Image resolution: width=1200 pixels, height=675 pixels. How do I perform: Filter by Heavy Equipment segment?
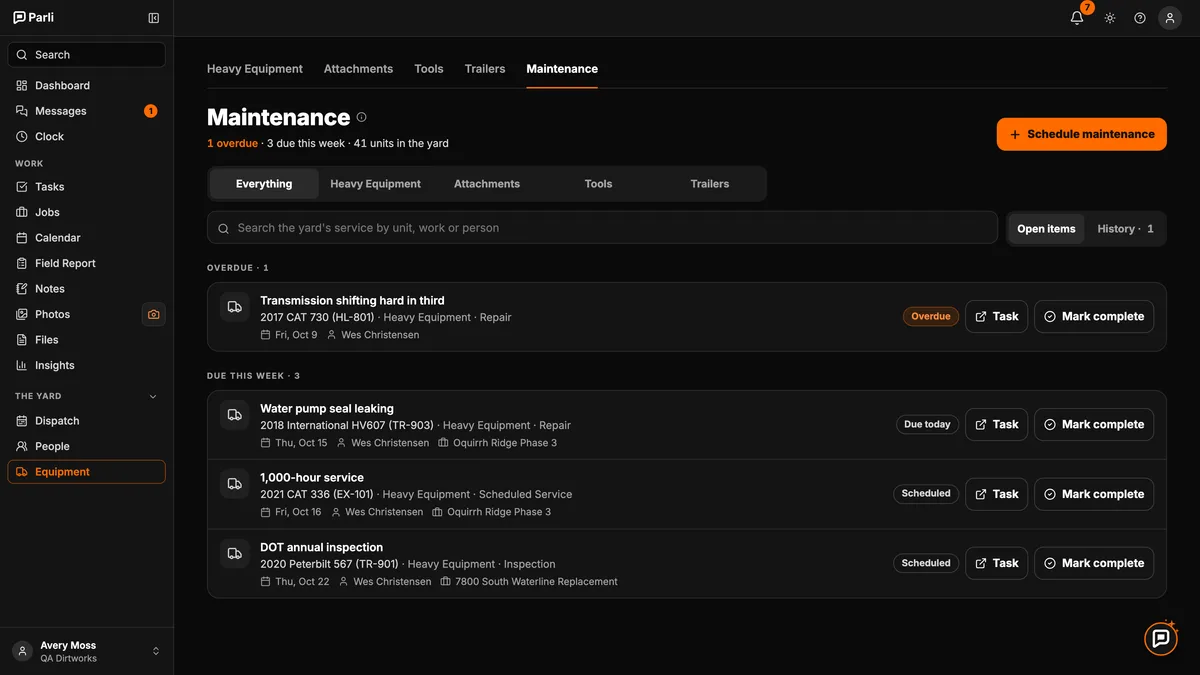[376, 184]
